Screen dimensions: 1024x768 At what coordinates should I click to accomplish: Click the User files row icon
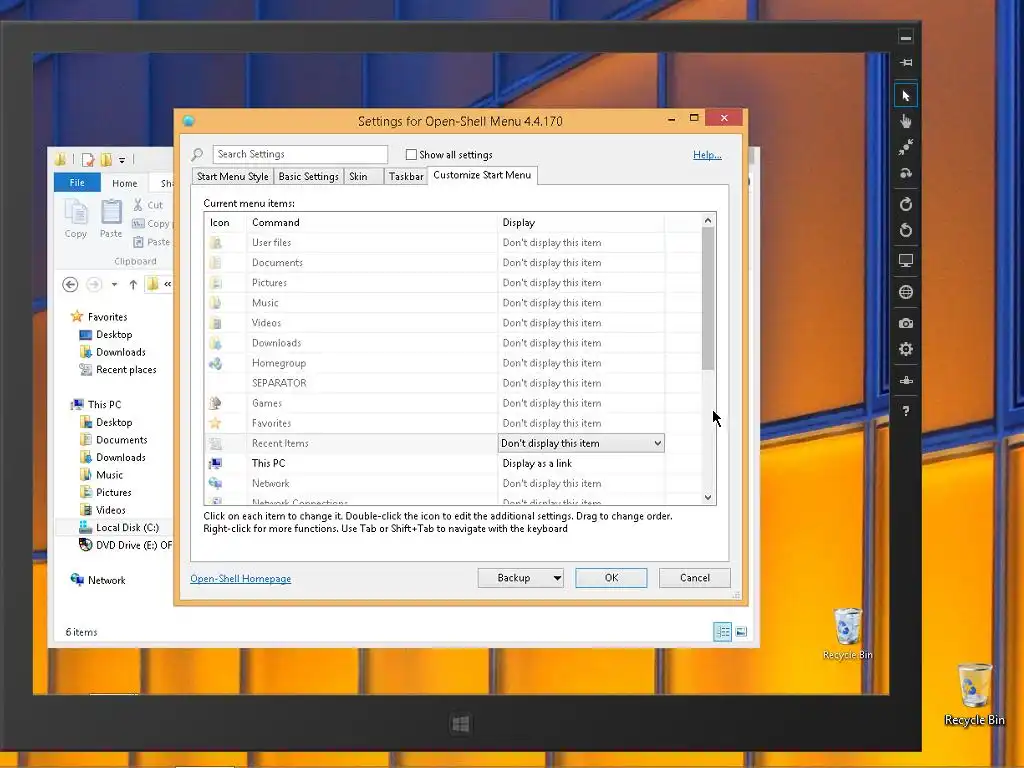pos(216,243)
